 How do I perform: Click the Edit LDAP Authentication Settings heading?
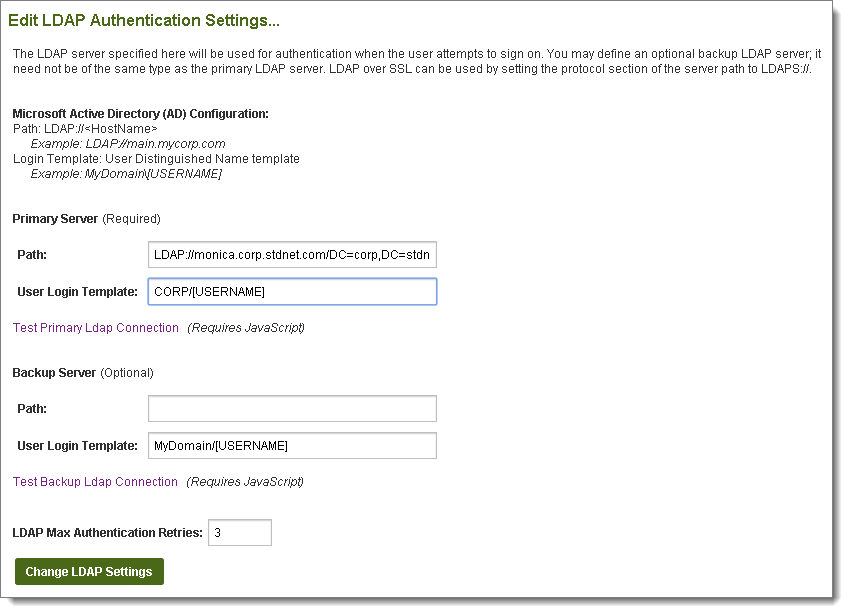pyautogui.click(x=144, y=21)
